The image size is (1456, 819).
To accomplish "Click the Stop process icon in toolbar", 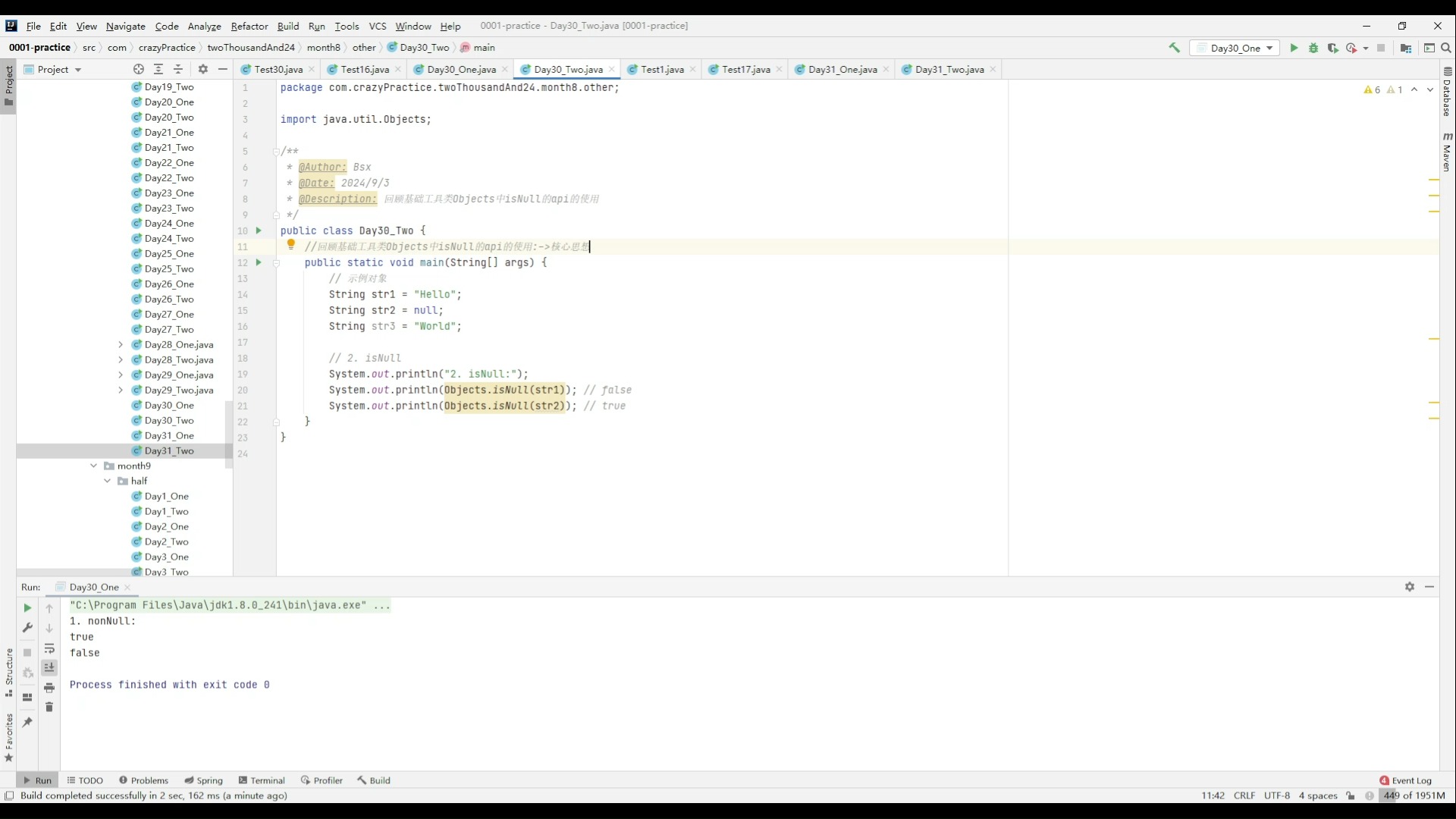I will (1381, 48).
